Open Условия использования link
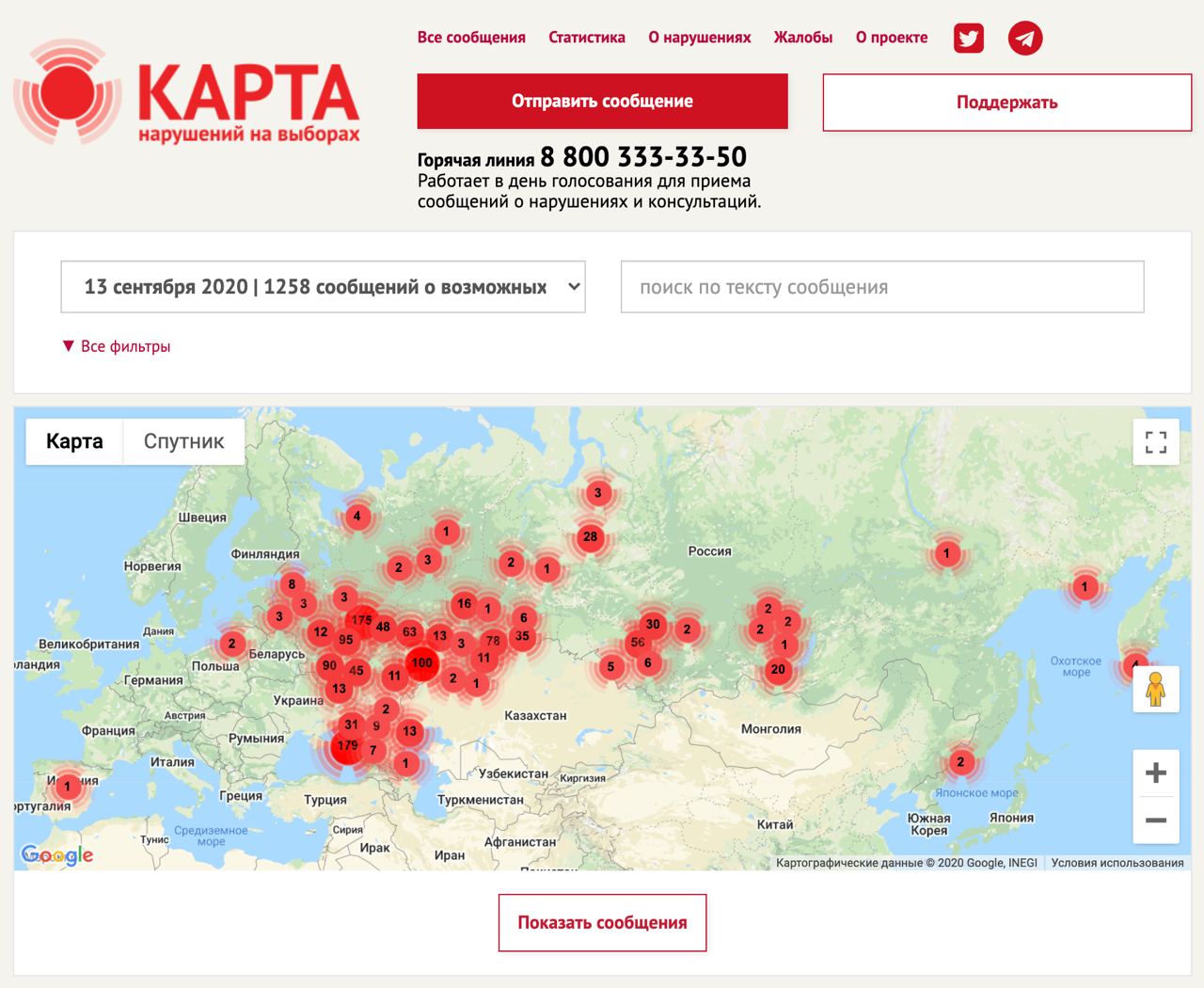1204x988 pixels. [1117, 863]
